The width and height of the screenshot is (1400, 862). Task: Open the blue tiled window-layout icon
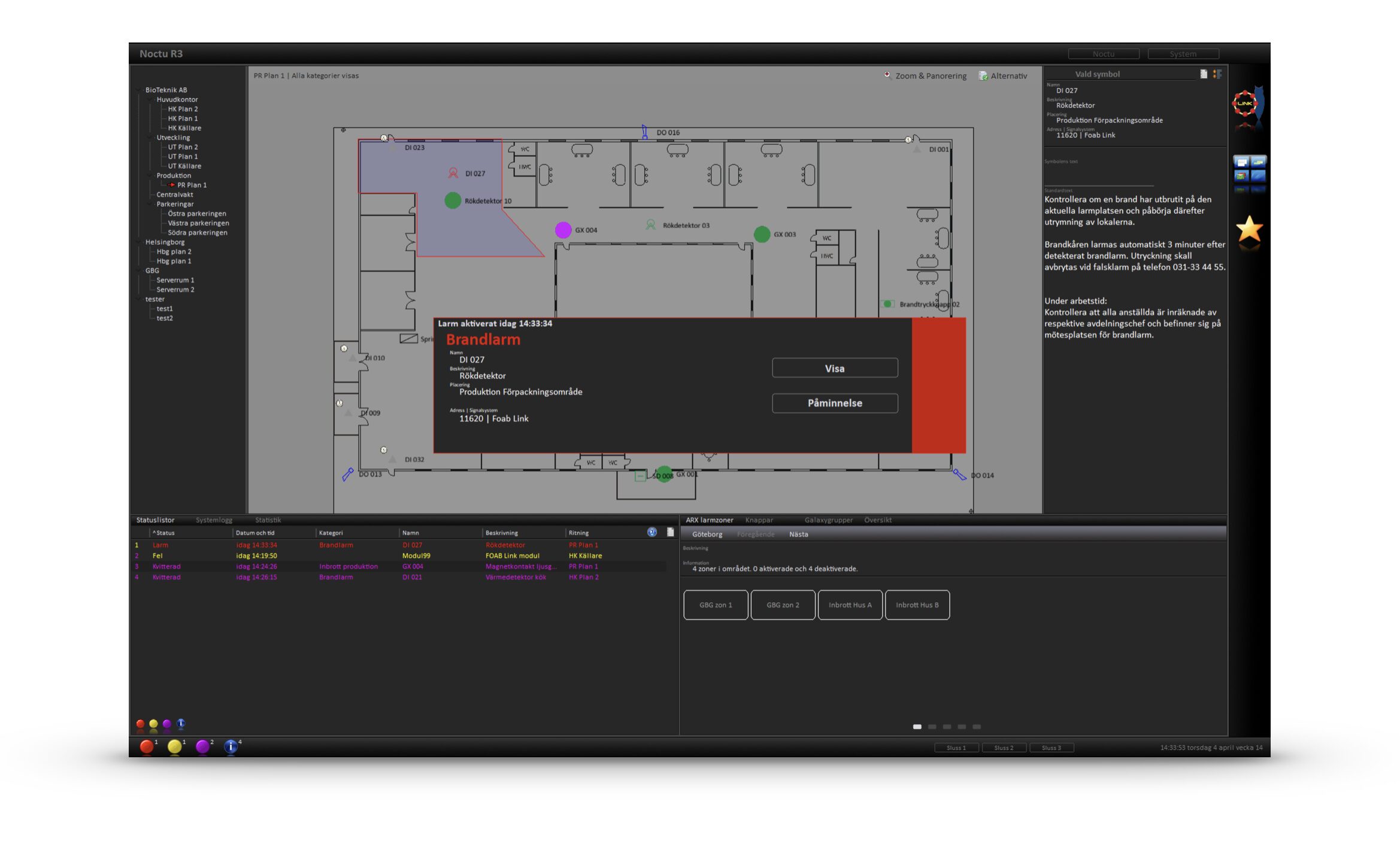[x=1250, y=169]
